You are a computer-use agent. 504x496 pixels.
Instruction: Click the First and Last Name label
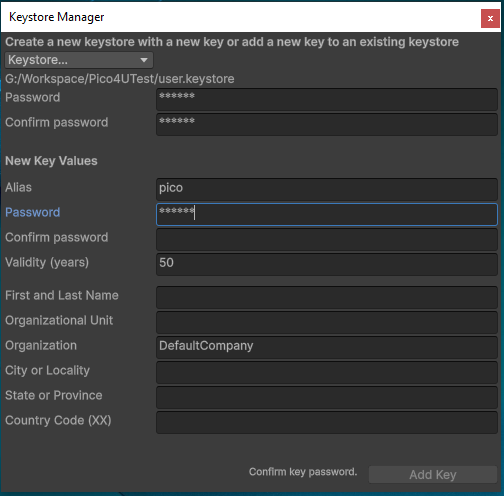point(62,295)
